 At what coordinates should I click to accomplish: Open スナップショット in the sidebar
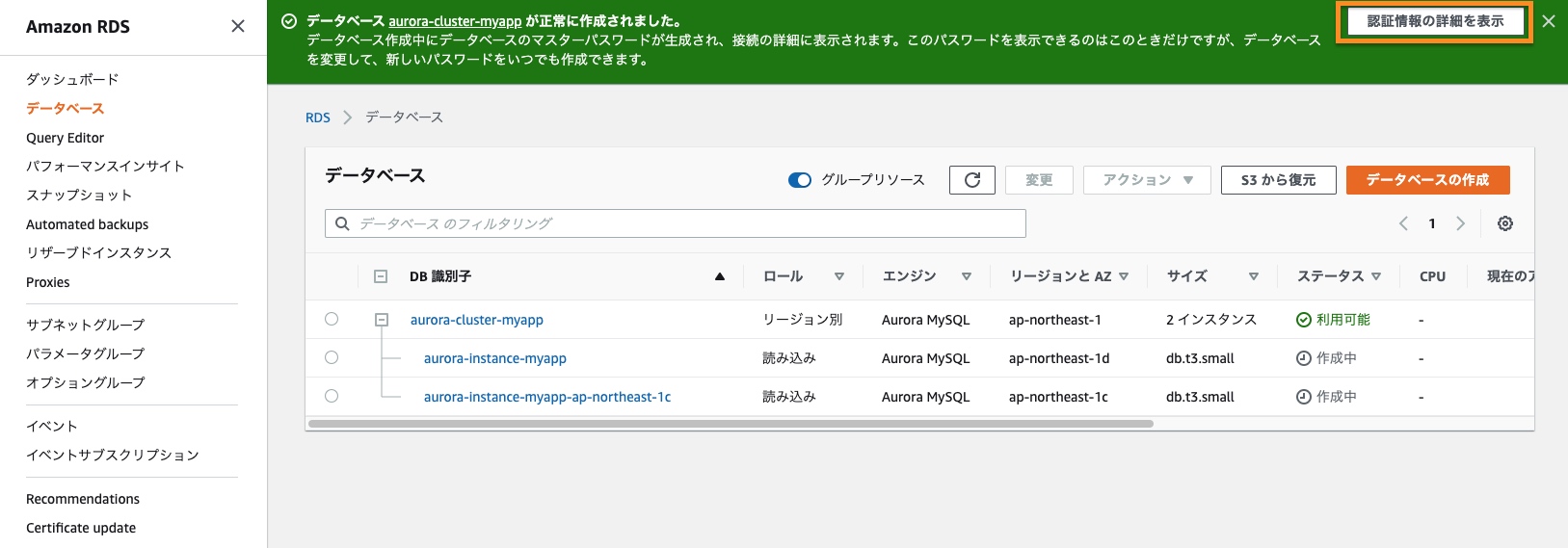pyautogui.click(x=79, y=195)
